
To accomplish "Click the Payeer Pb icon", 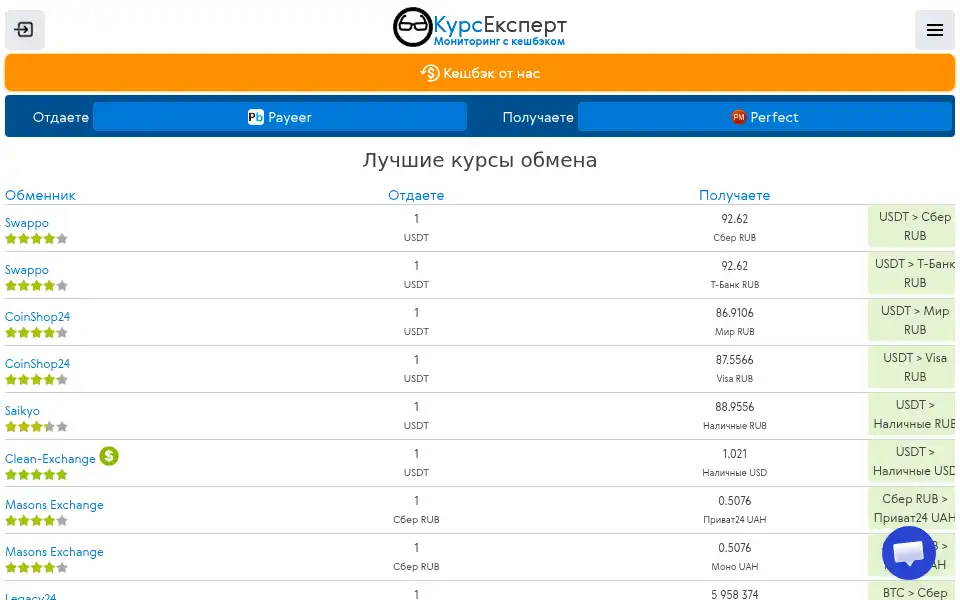I will click(255, 117).
